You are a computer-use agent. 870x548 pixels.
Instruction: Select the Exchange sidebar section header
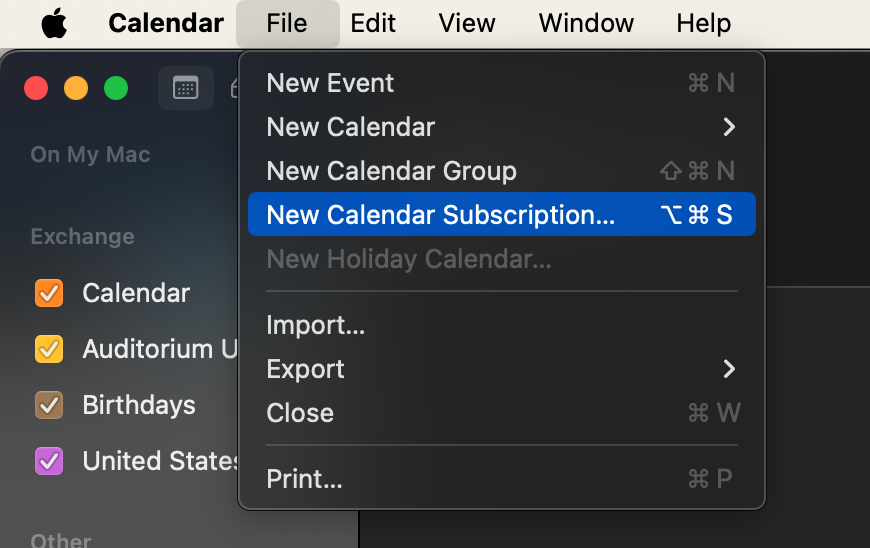coord(82,237)
